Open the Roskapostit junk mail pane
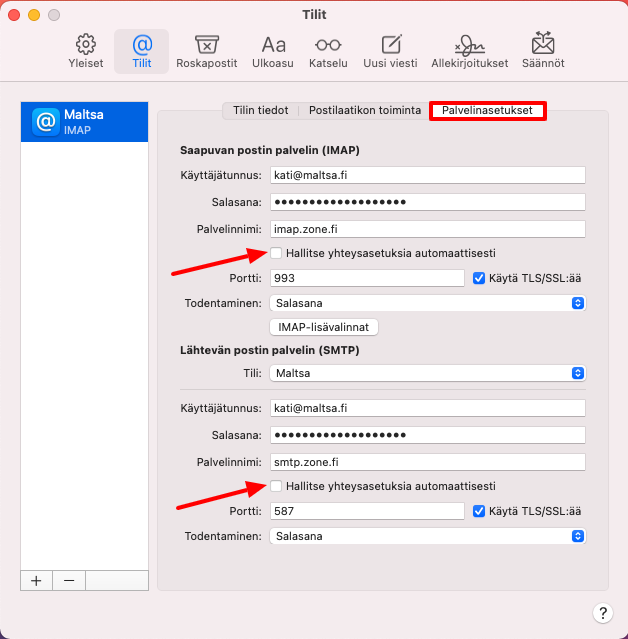The image size is (628, 639). [206, 51]
